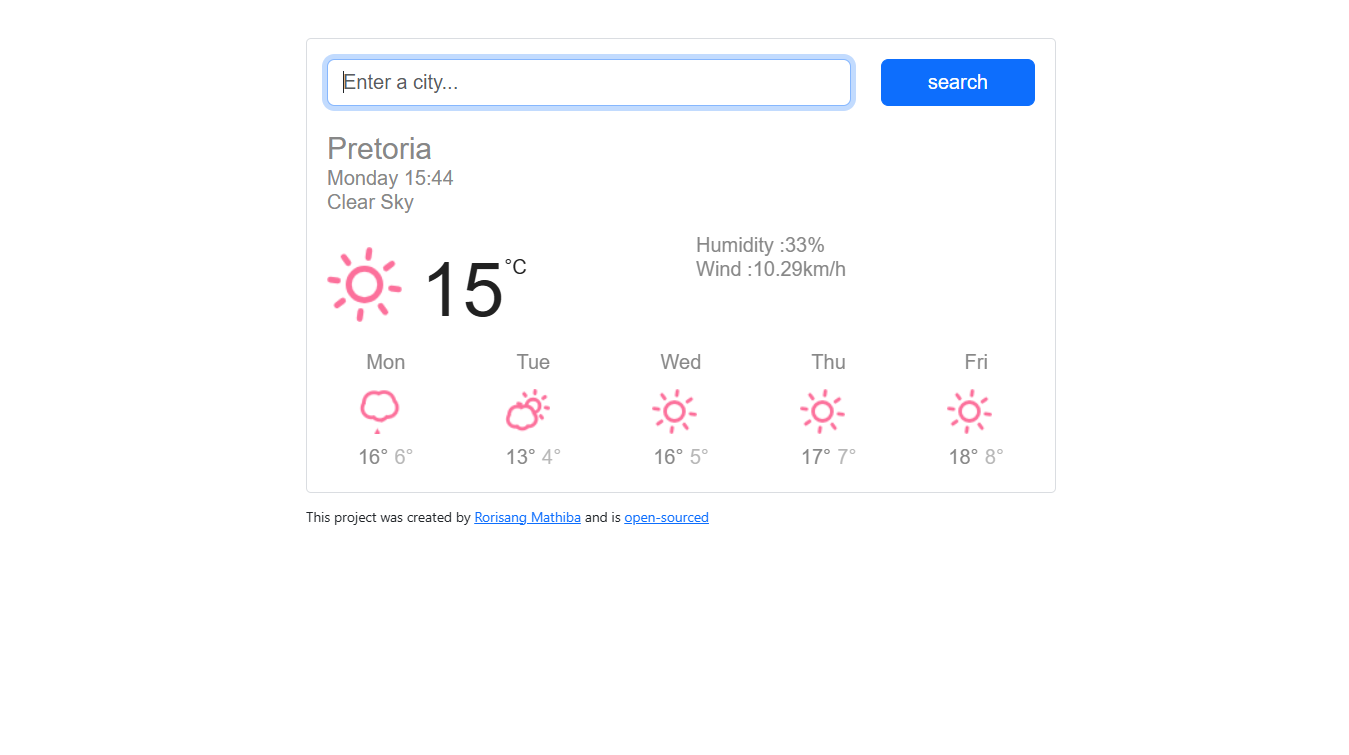Click the Tue forecast day label
The image size is (1349, 755).
[533, 362]
